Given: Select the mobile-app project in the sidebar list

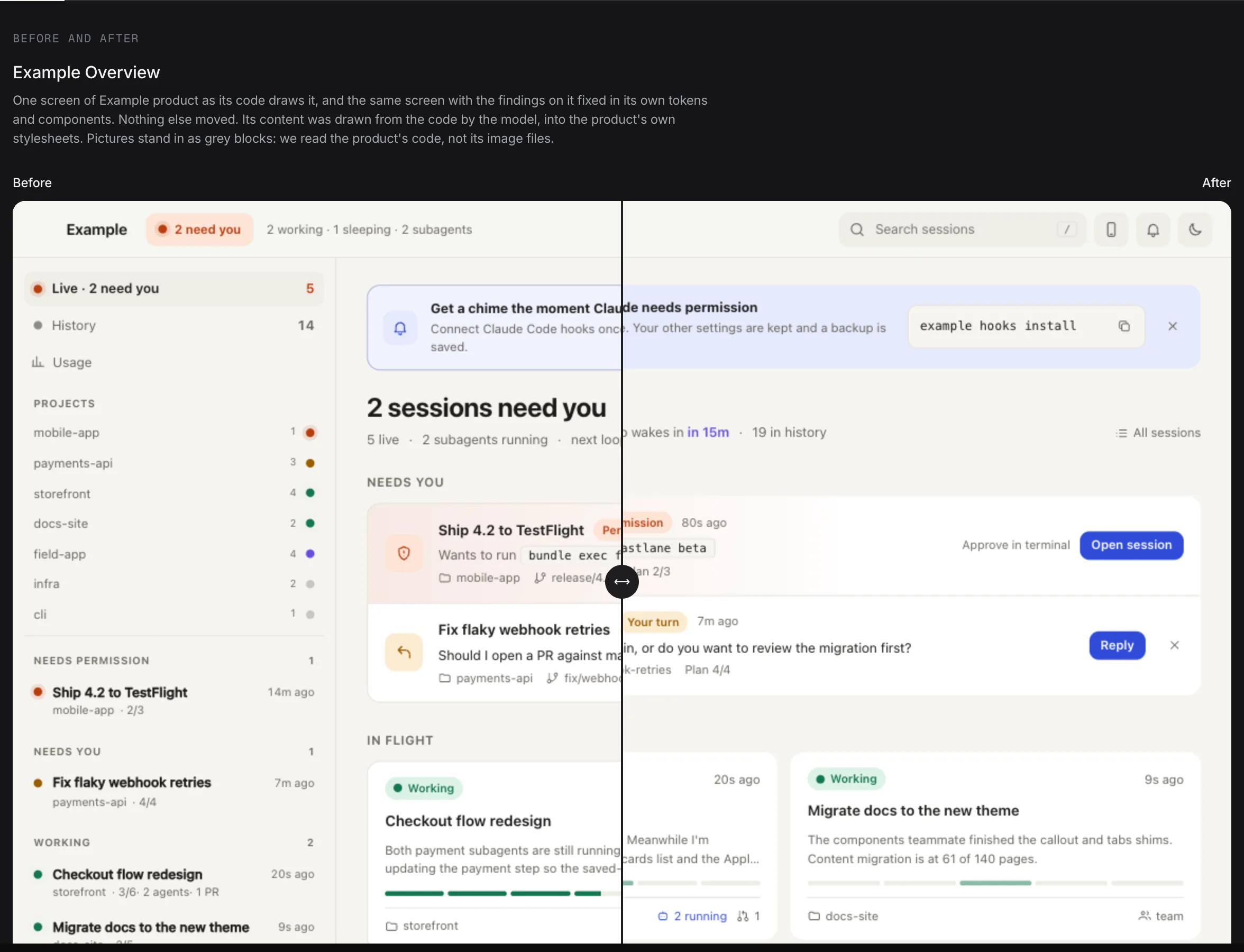Looking at the screenshot, I should 174,433.
